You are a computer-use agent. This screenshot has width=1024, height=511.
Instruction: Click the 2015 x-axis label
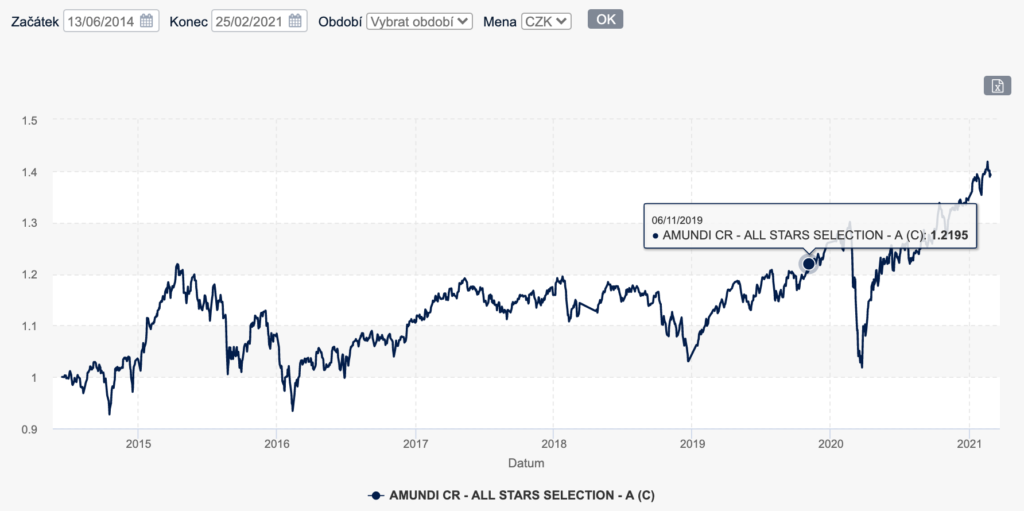[138, 446]
